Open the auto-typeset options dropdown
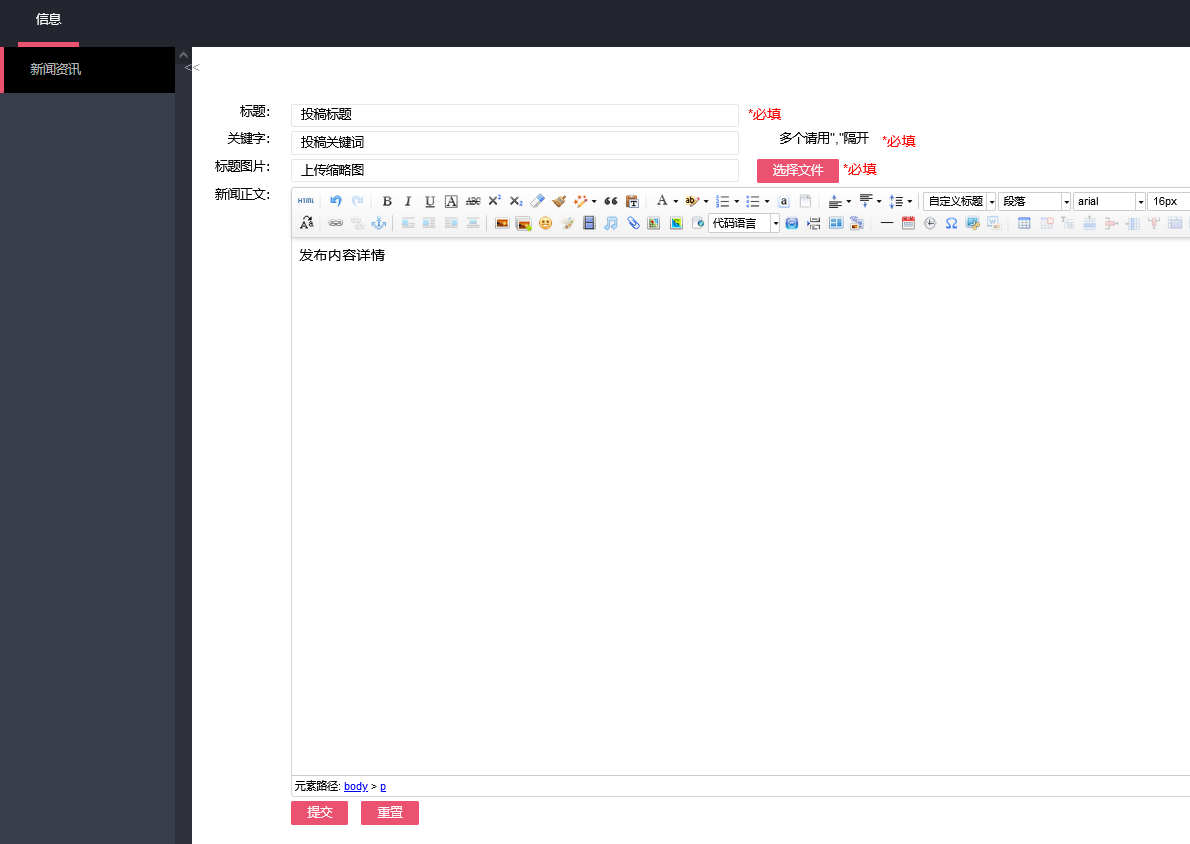The image size is (1190, 844). click(593, 201)
